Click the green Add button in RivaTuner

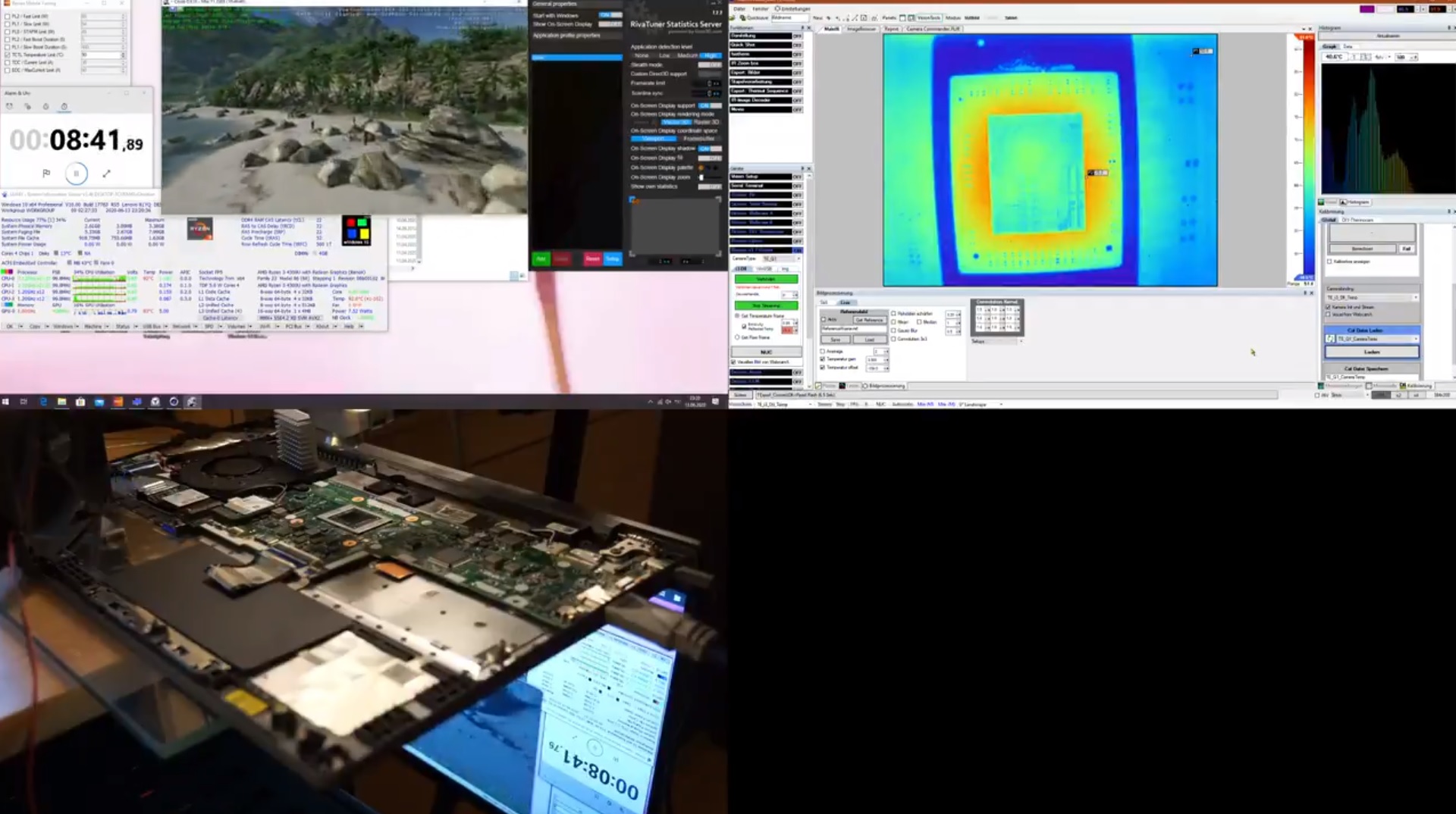click(541, 259)
